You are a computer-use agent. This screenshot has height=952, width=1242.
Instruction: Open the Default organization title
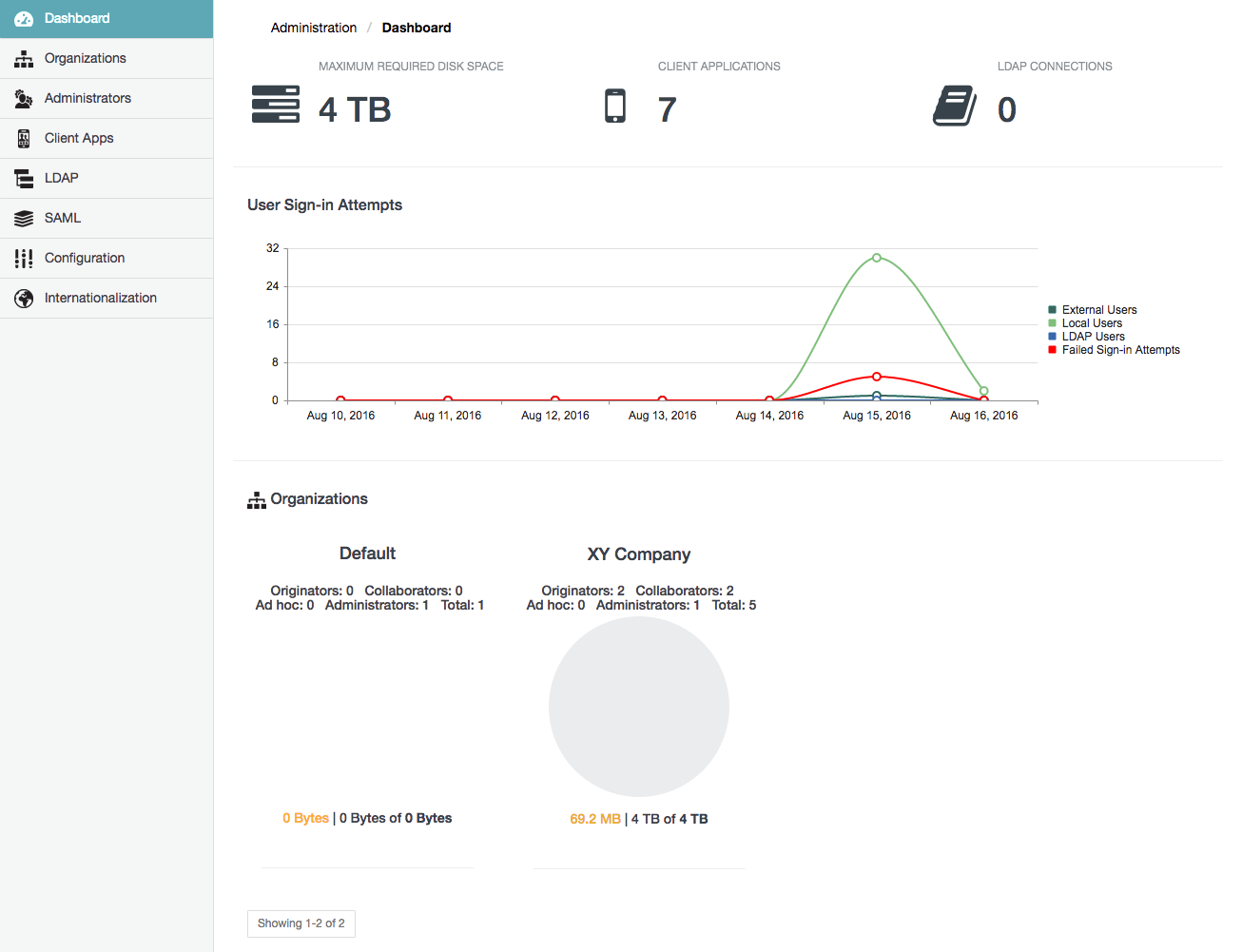tap(367, 554)
